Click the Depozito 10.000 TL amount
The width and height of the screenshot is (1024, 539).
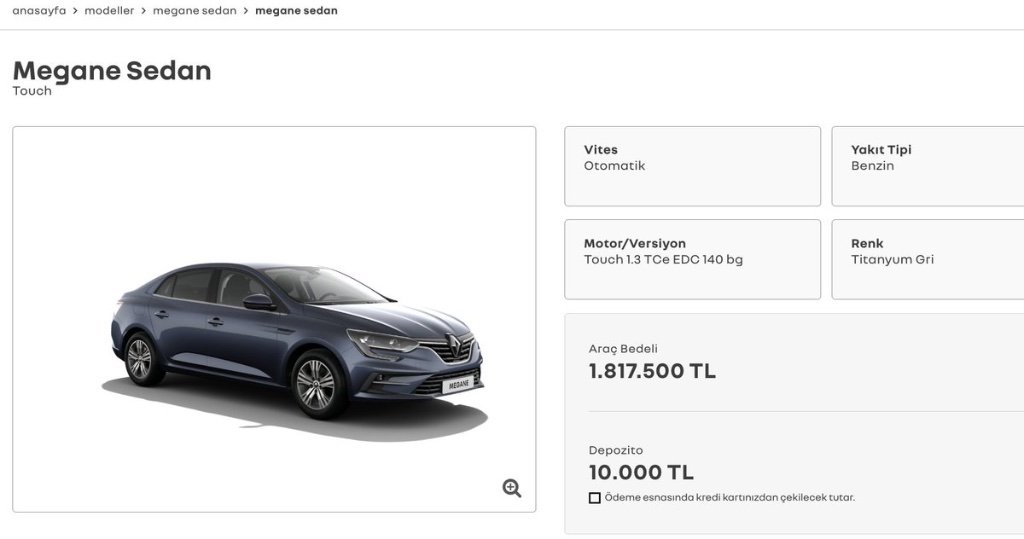[x=641, y=472]
